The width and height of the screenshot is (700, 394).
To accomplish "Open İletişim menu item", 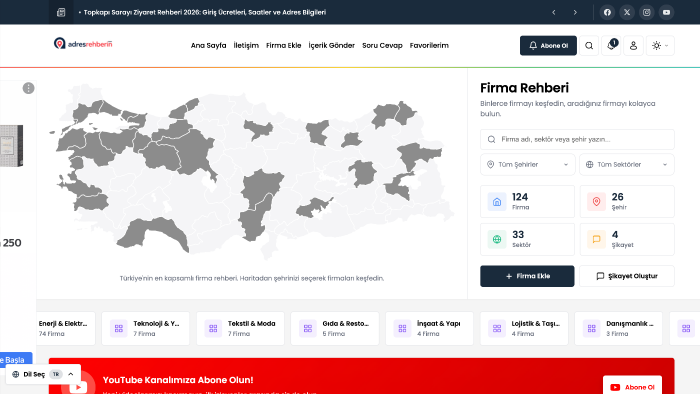I will click(246, 46).
